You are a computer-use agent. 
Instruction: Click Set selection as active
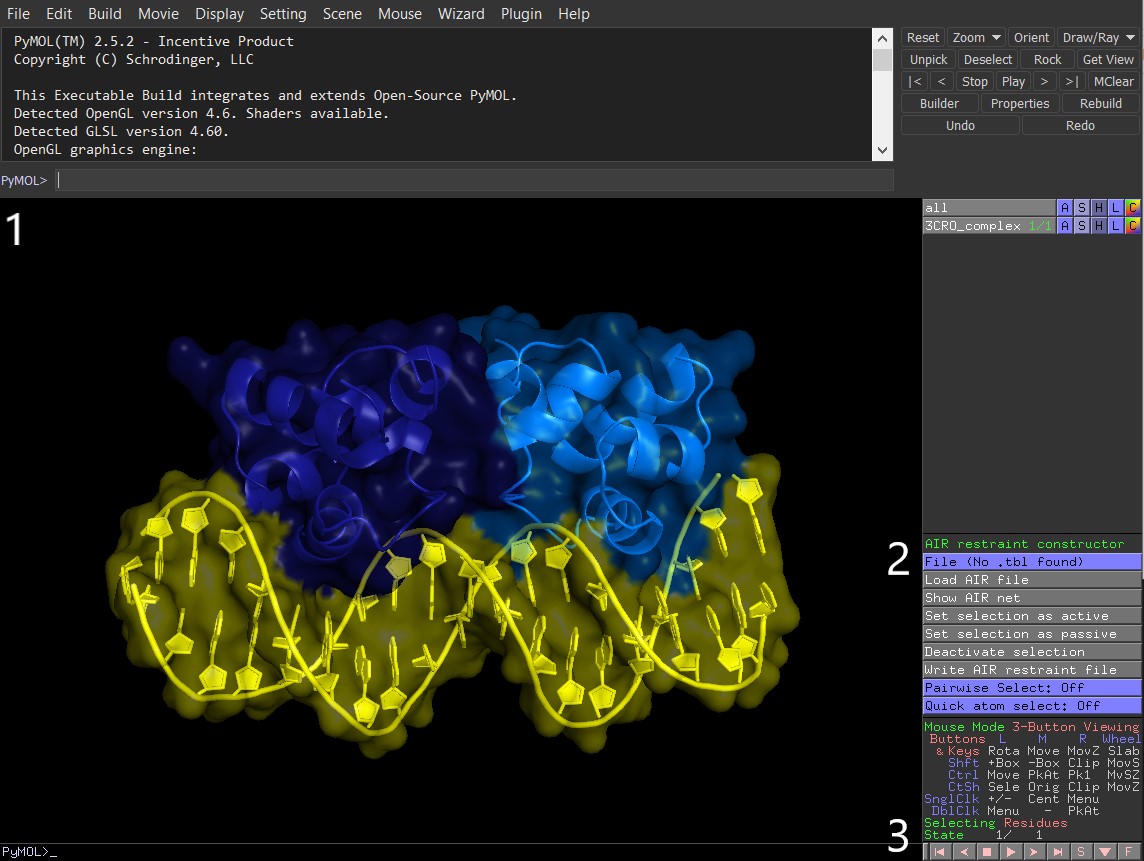(x=1032, y=616)
